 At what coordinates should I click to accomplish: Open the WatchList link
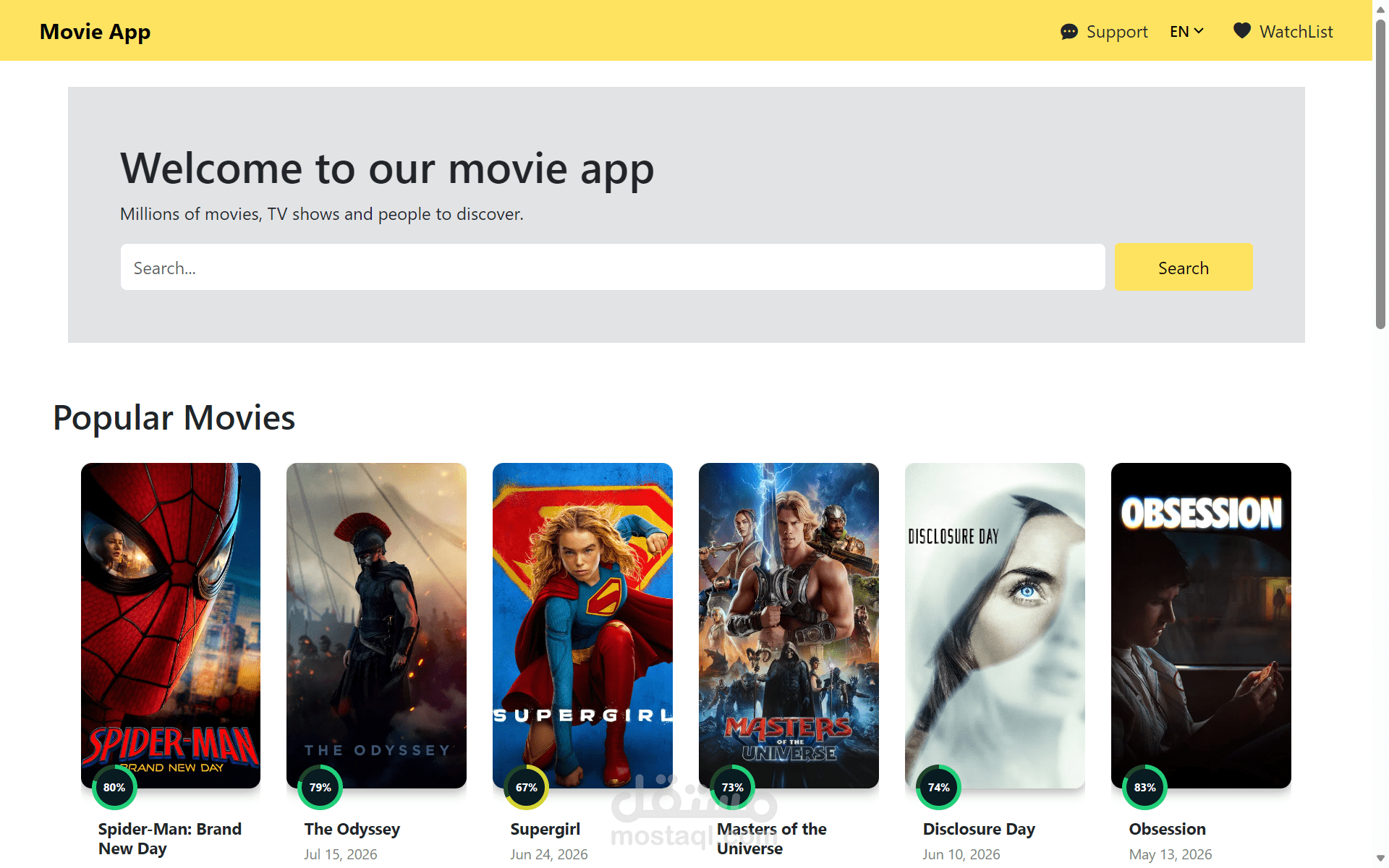coord(1283,32)
